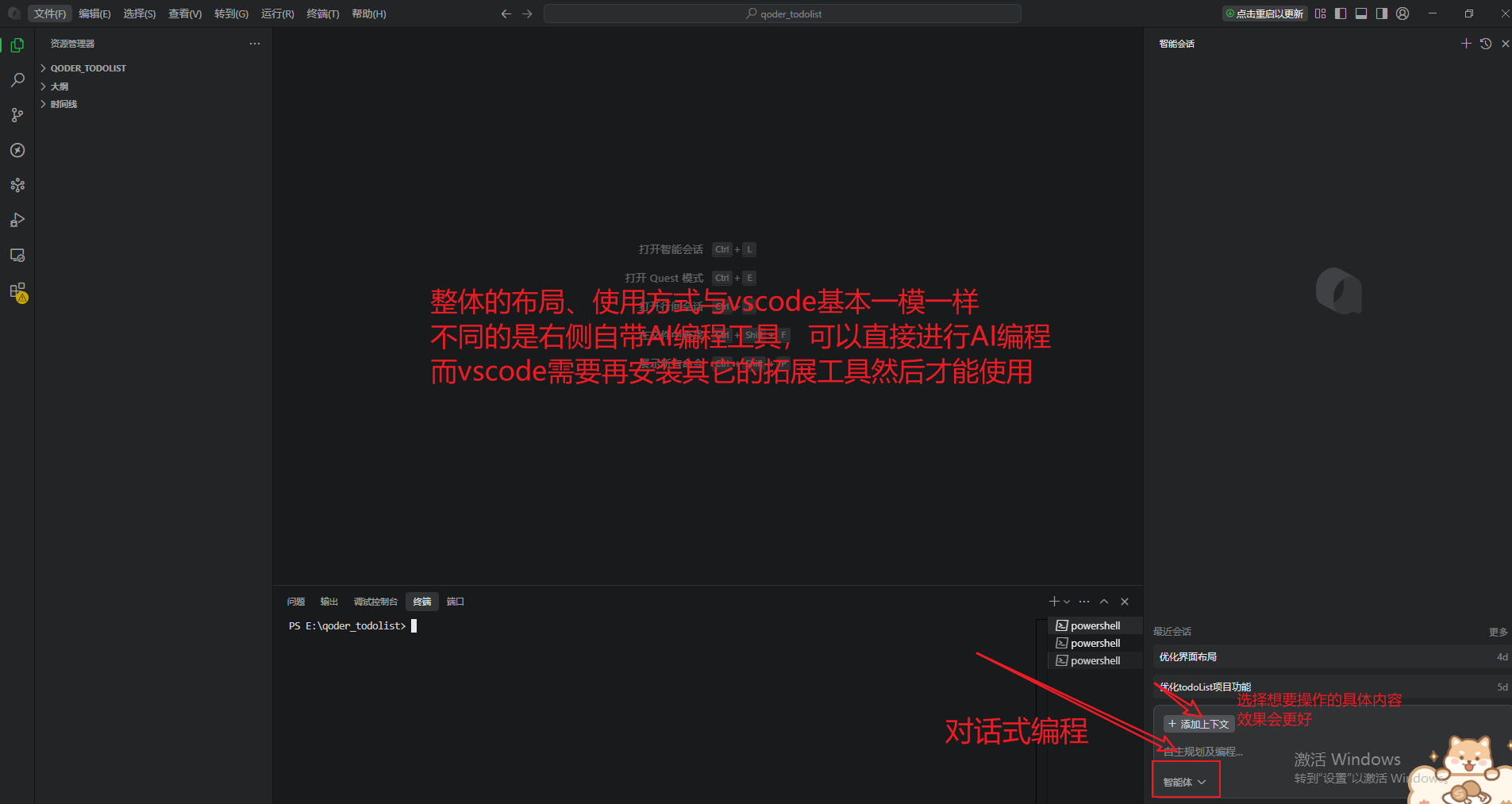The image size is (1512, 804).
Task: Open the 智能体 mode dropdown
Action: click(x=1185, y=782)
